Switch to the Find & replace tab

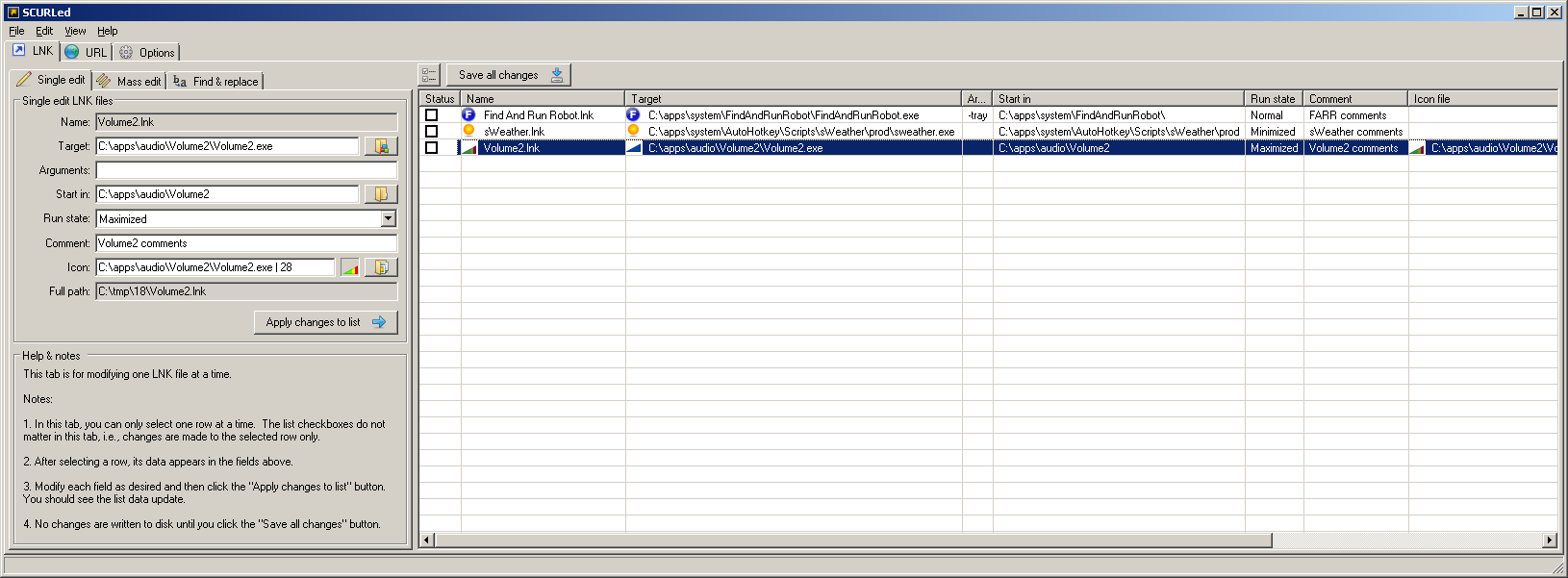tap(216, 82)
